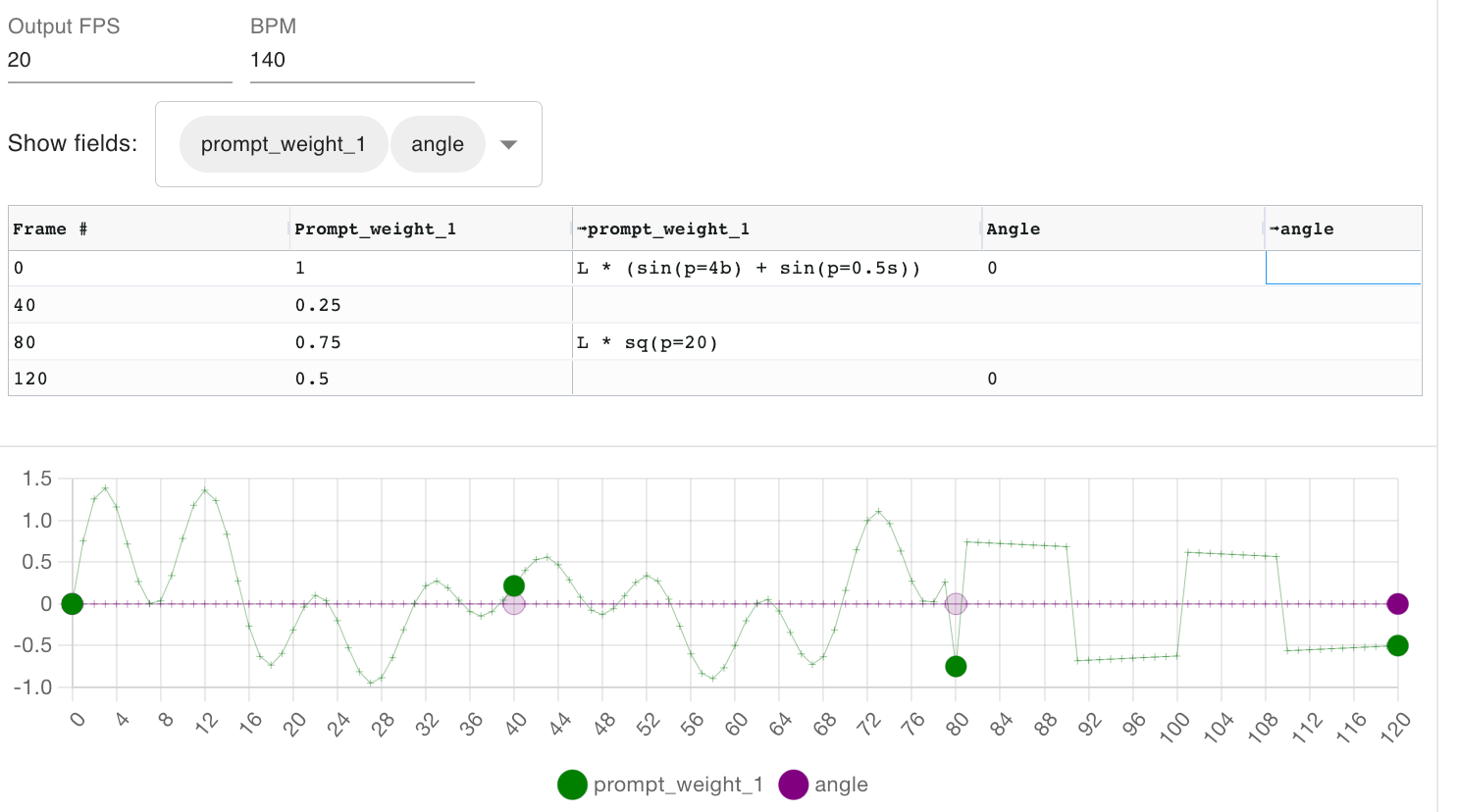The height and width of the screenshot is (812, 1458).
Task: Select prompt weight cell 0.25
Action: click(x=431, y=305)
